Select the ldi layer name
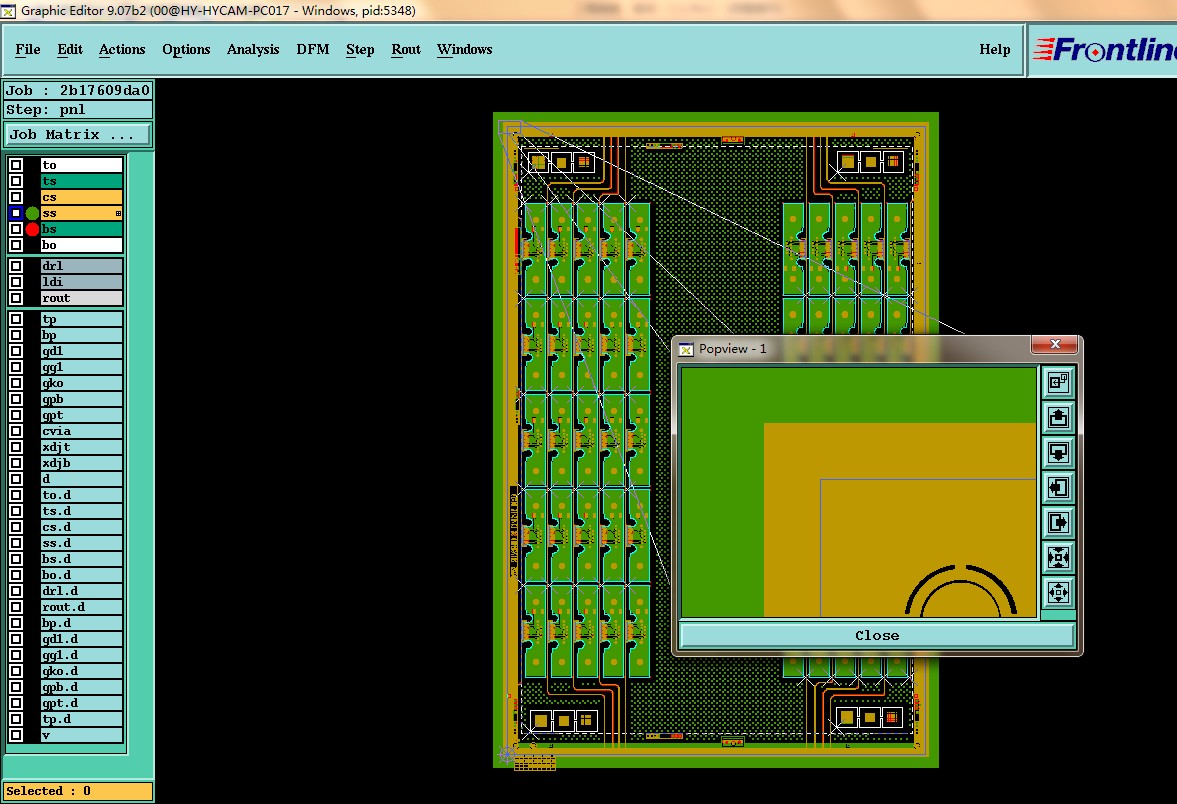This screenshot has width=1177, height=804. [81, 282]
